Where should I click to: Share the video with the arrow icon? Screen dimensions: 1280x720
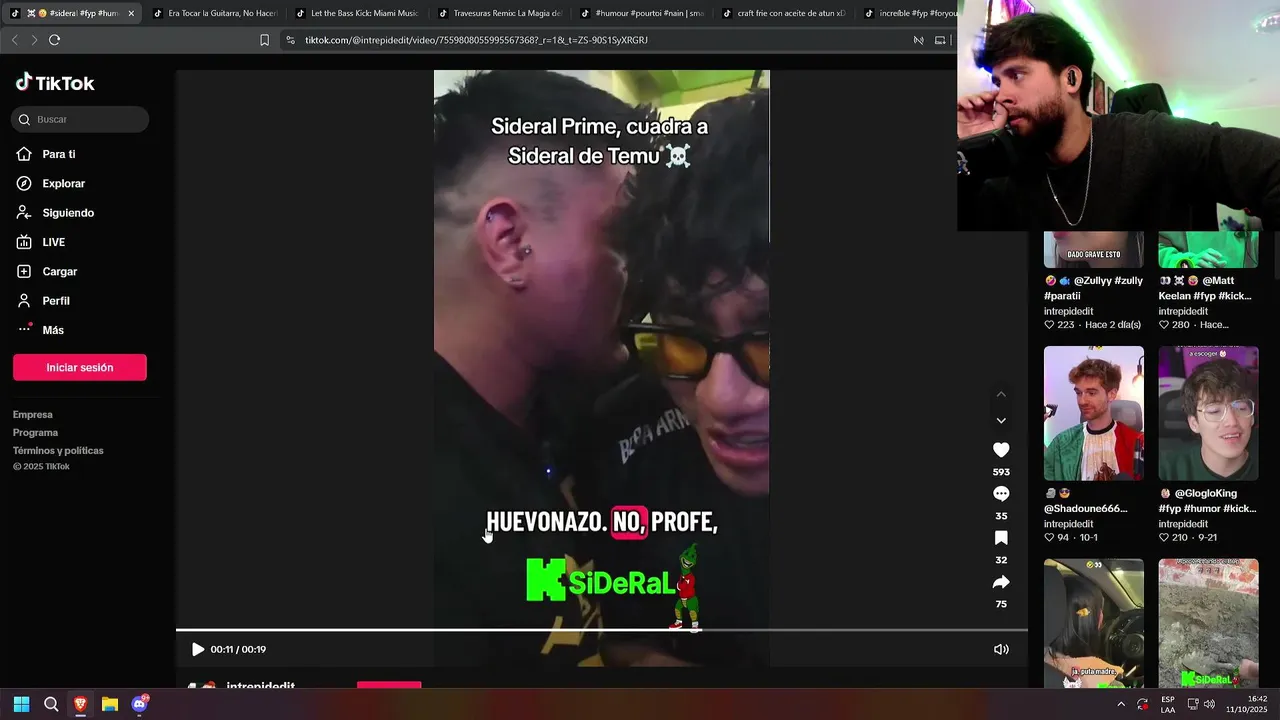click(1001, 582)
